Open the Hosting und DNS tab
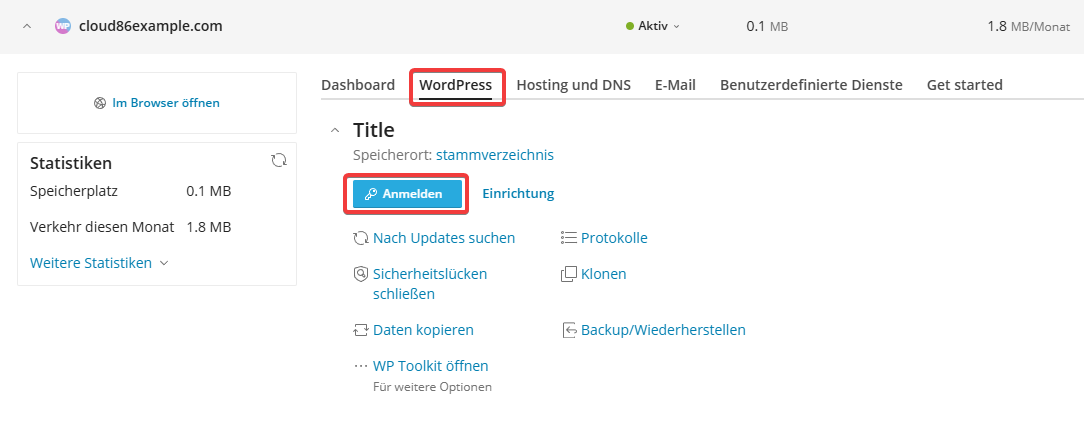The width and height of the screenshot is (1084, 443). point(574,85)
